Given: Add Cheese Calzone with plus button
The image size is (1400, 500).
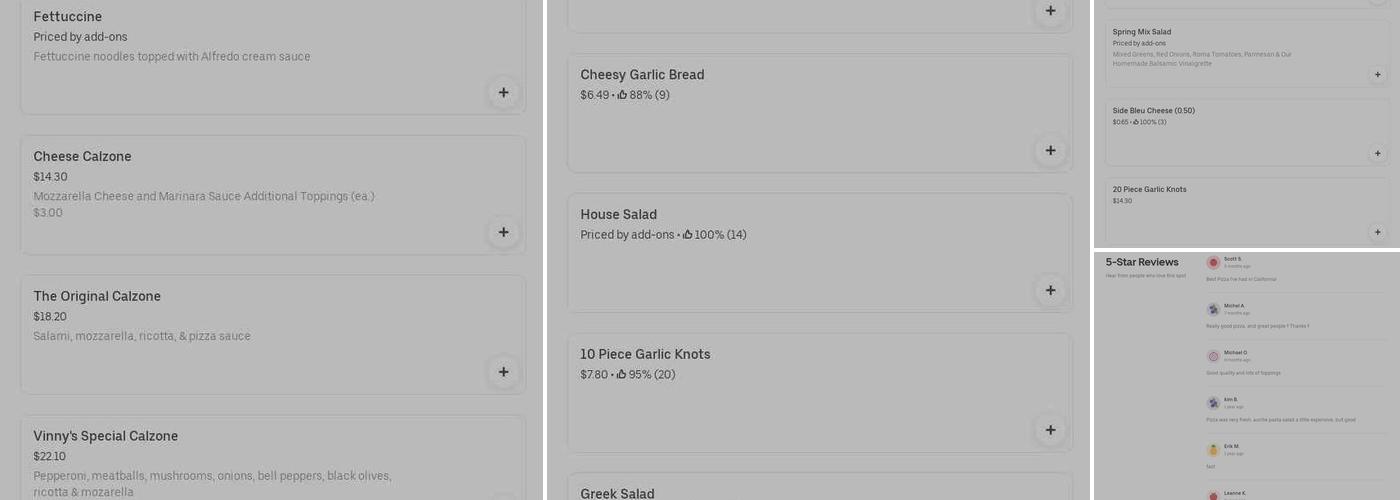Looking at the screenshot, I should pos(503,232).
